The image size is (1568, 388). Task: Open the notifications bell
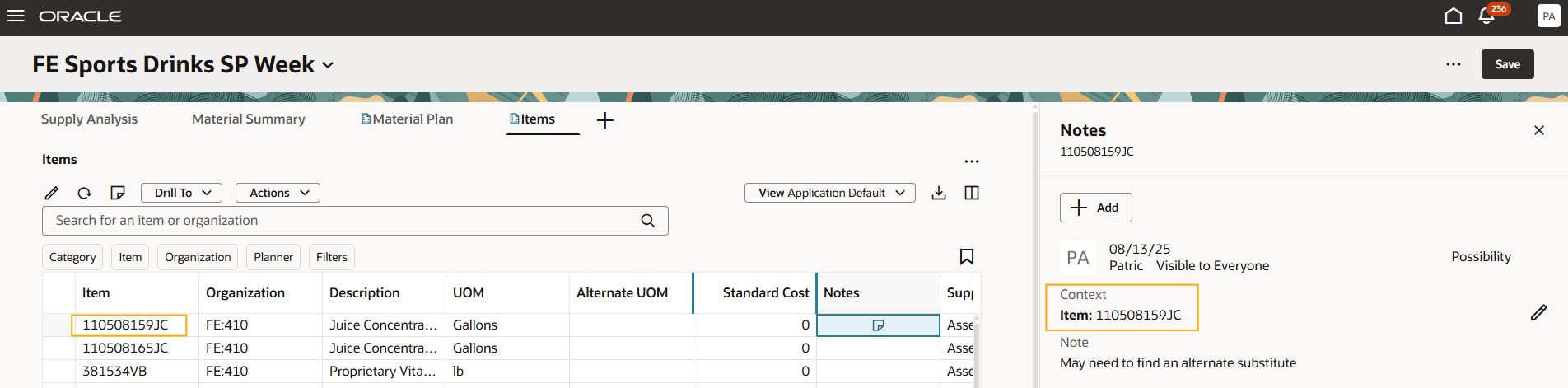click(1486, 16)
